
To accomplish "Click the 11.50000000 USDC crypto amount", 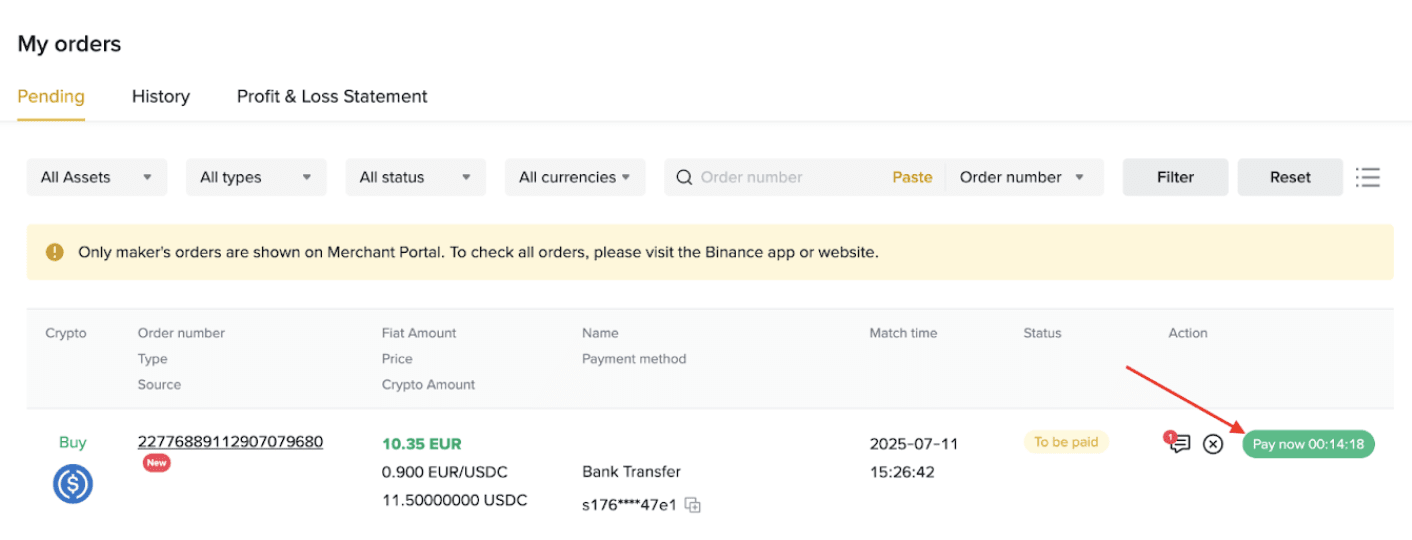I will pyautogui.click(x=455, y=499).
